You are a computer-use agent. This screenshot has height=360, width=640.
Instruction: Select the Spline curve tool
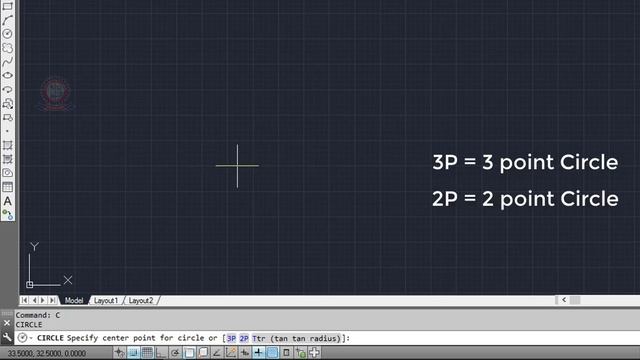click(7, 62)
